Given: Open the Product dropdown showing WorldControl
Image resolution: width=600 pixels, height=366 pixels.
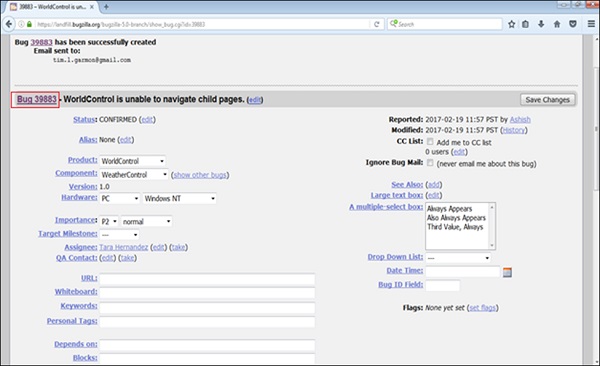Looking at the screenshot, I should tap(133, 161).
